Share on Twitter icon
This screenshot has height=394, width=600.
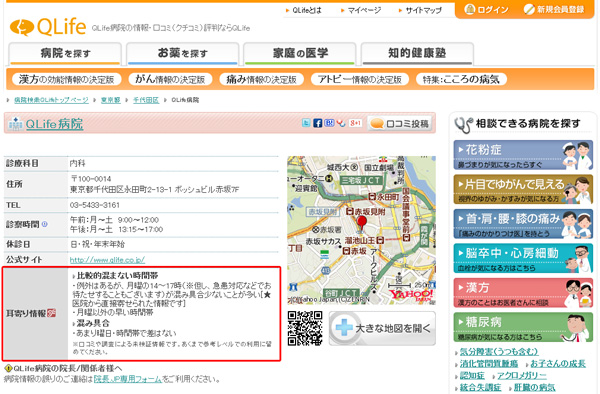(x=306, y=123)
